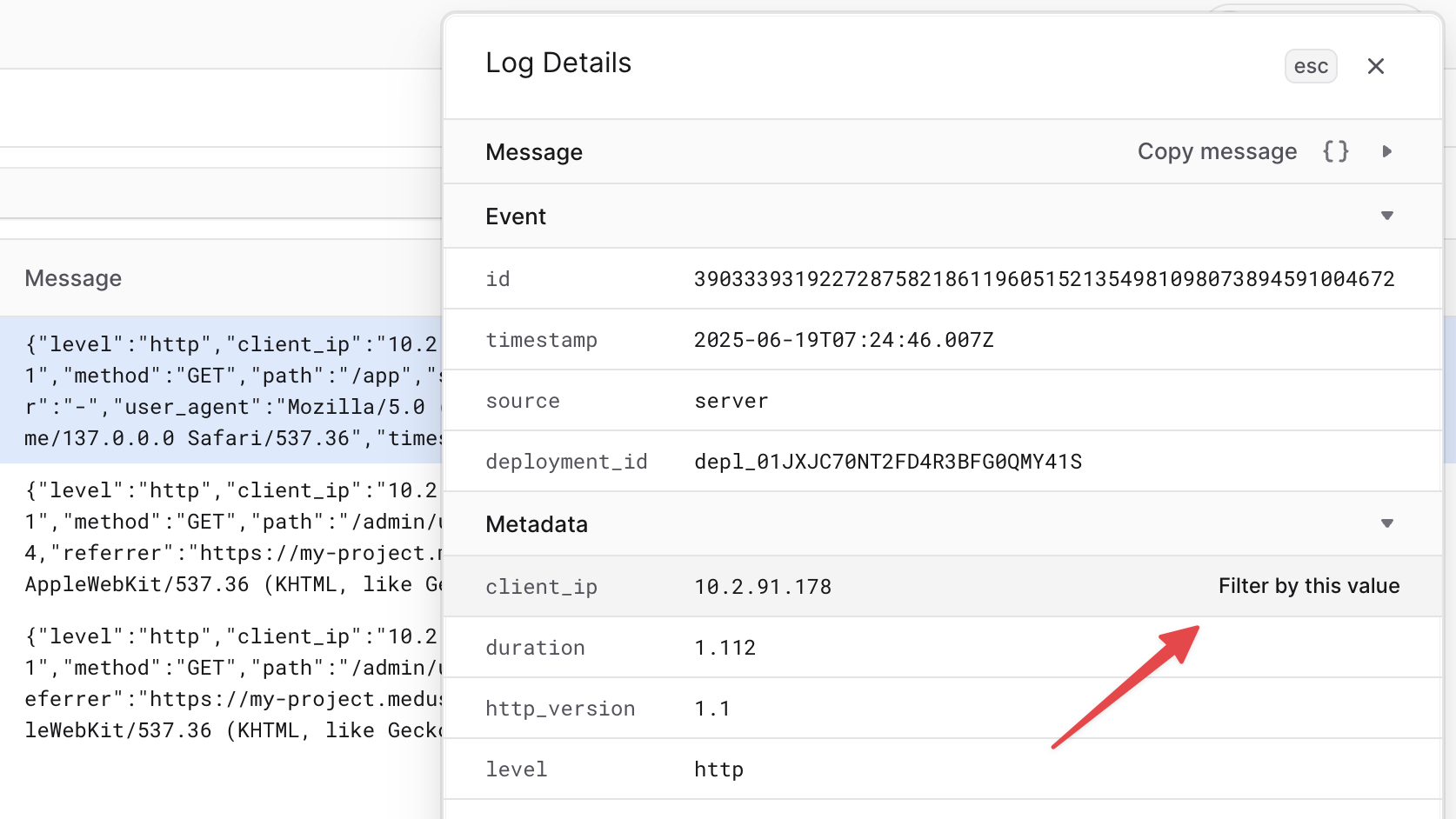Image resolution: width=1456 pixels, height=819 pixels.
Task: Click Filter by this value for client_ip
Action: 1309,585
